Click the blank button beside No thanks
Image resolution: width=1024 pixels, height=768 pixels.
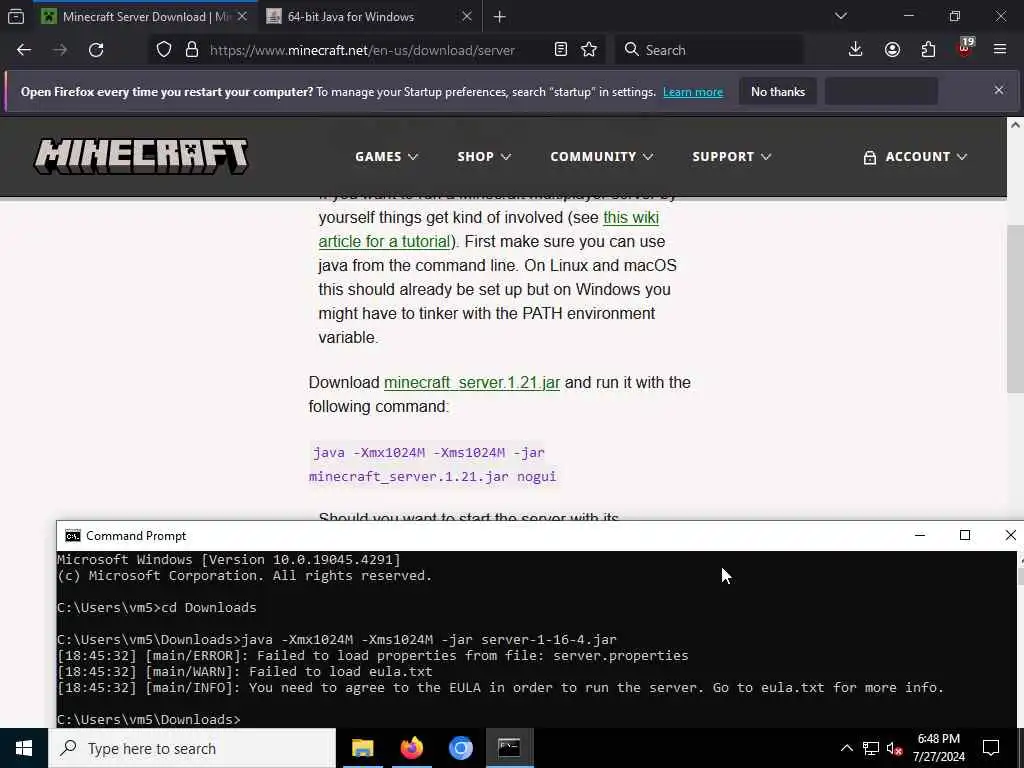click(882, 91)
